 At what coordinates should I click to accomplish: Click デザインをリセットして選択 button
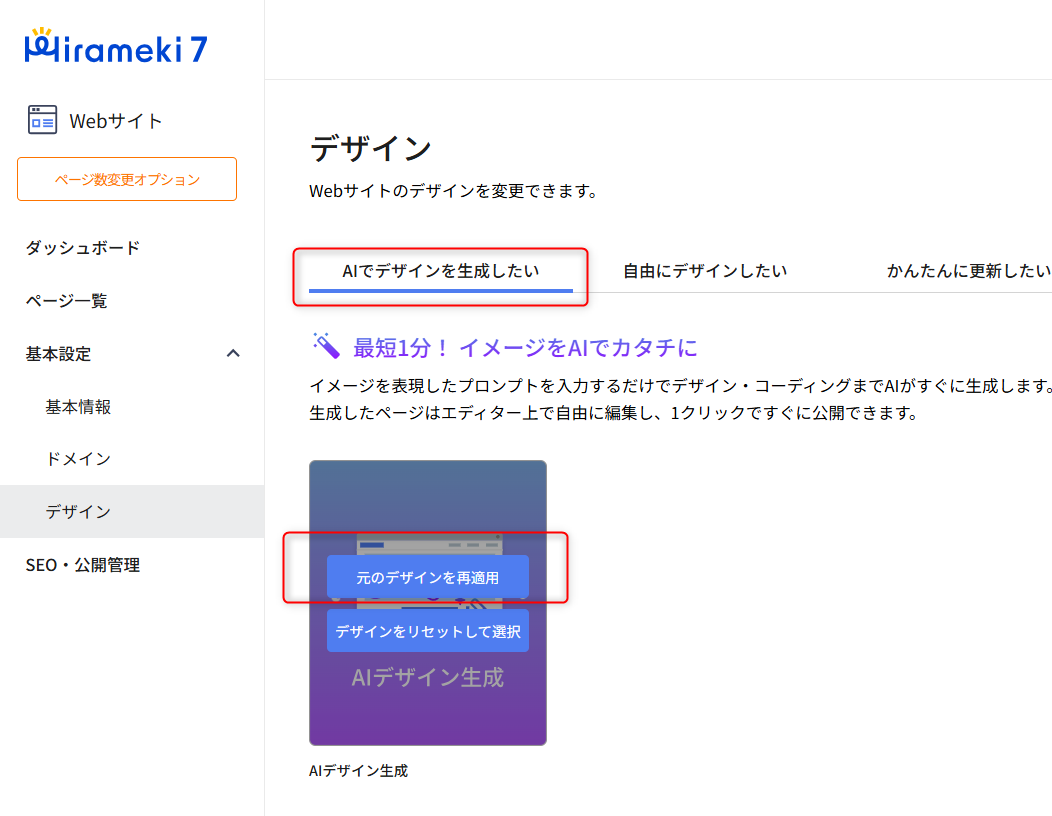428,631
